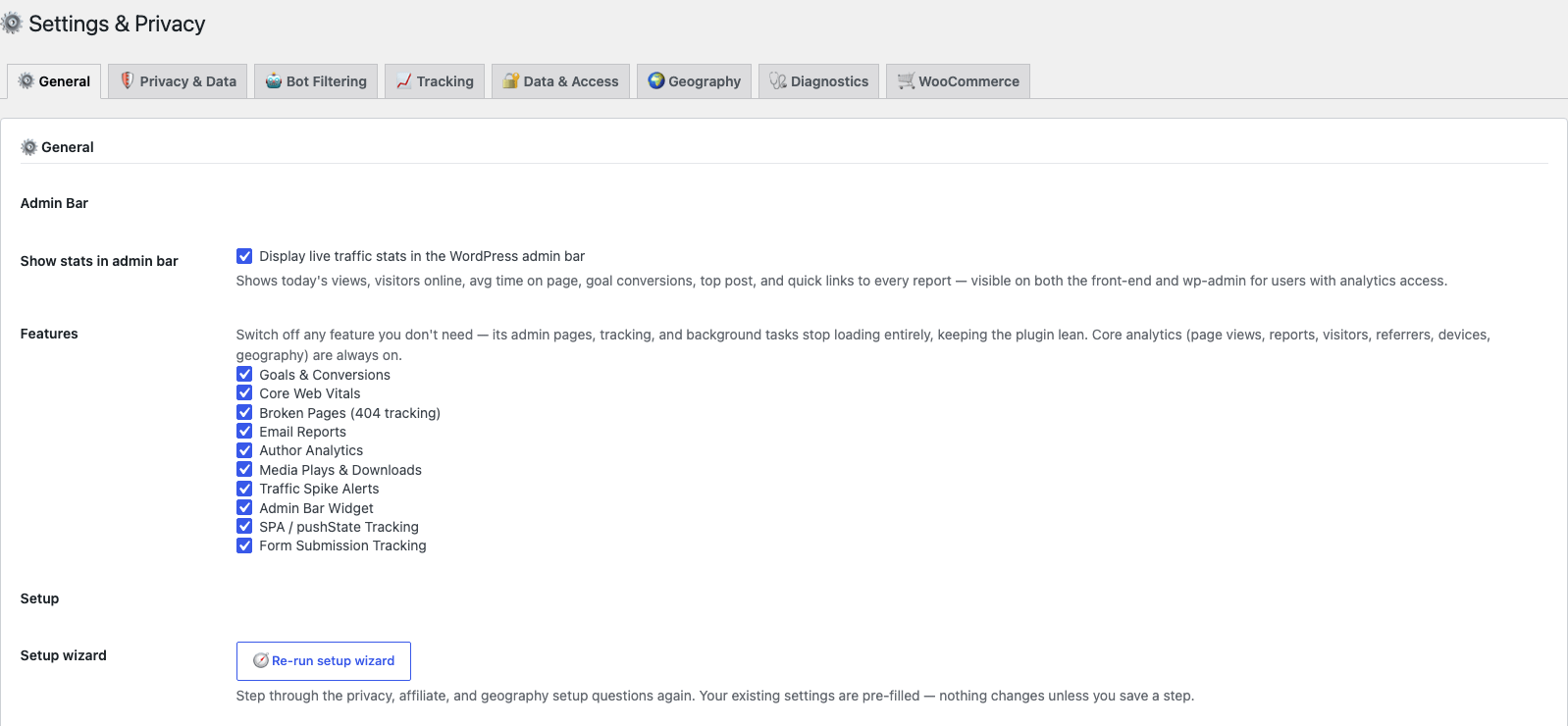1568x726 pixels.
Task: Uncheck the Email Reports feature
Action: tap(244, 431)
